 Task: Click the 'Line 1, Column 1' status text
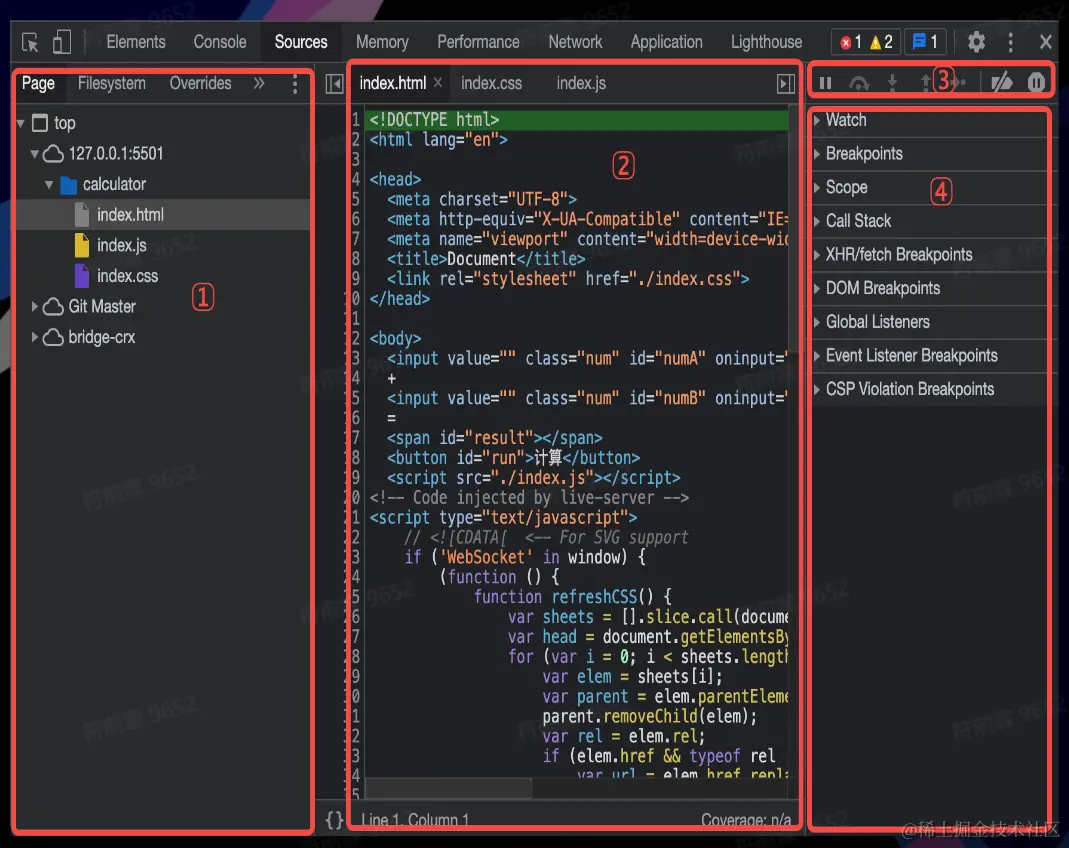coord(415,820)
